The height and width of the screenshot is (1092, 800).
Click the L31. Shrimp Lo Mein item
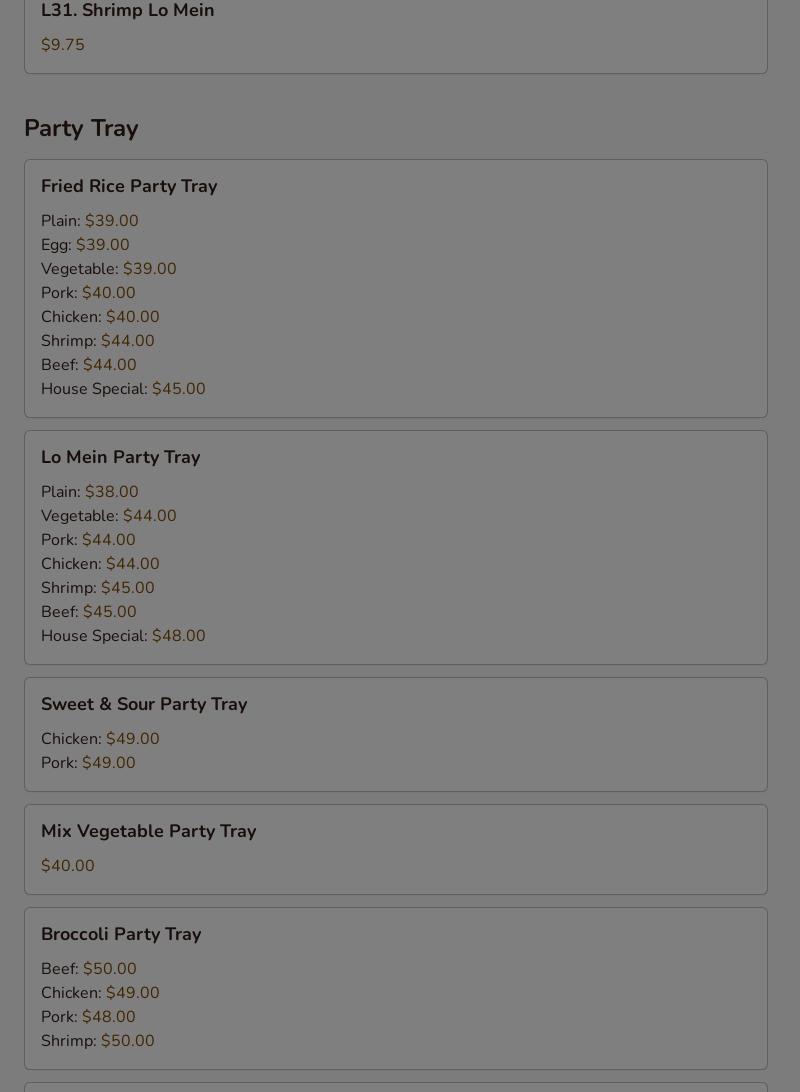tap(127, 11)
